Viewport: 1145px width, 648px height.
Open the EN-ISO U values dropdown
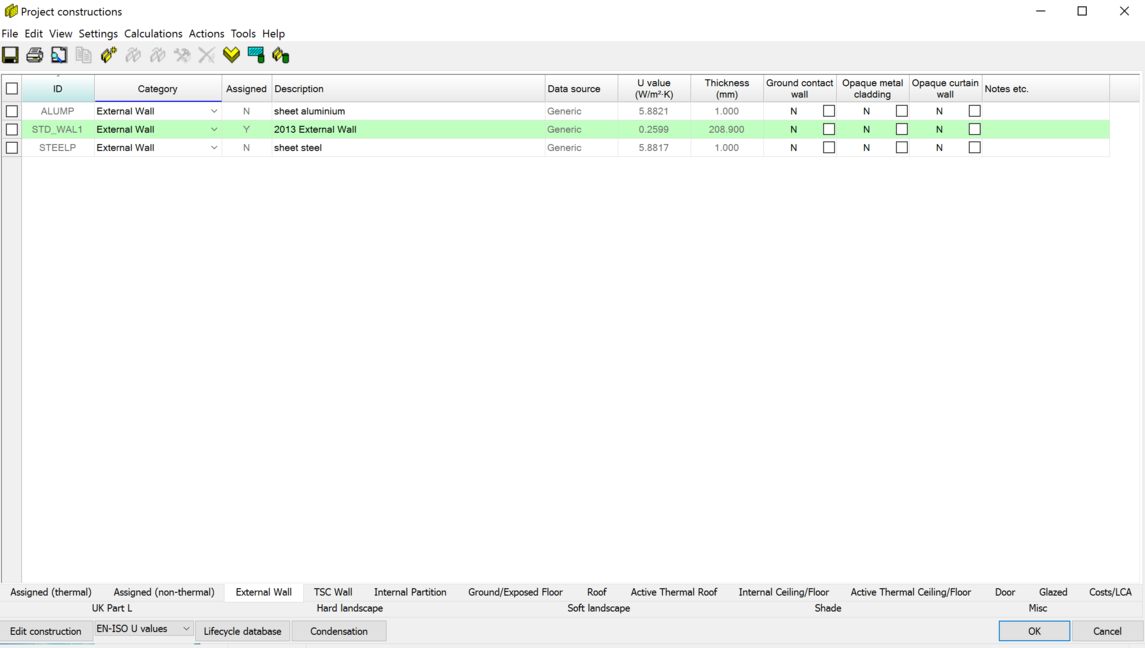pyautogui.click(x=186, y=629)
